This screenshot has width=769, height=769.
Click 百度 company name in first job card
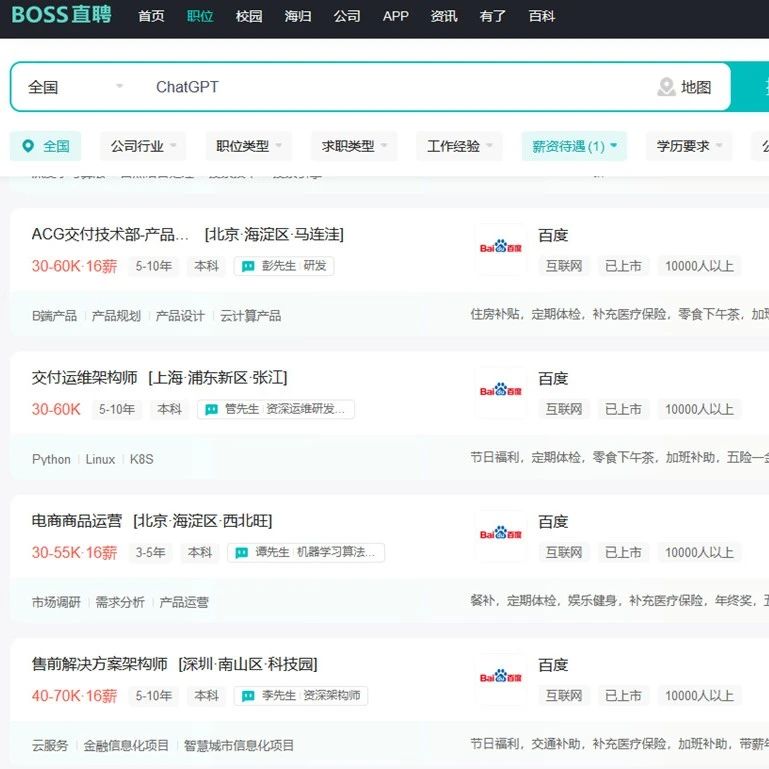click(553, 235)
